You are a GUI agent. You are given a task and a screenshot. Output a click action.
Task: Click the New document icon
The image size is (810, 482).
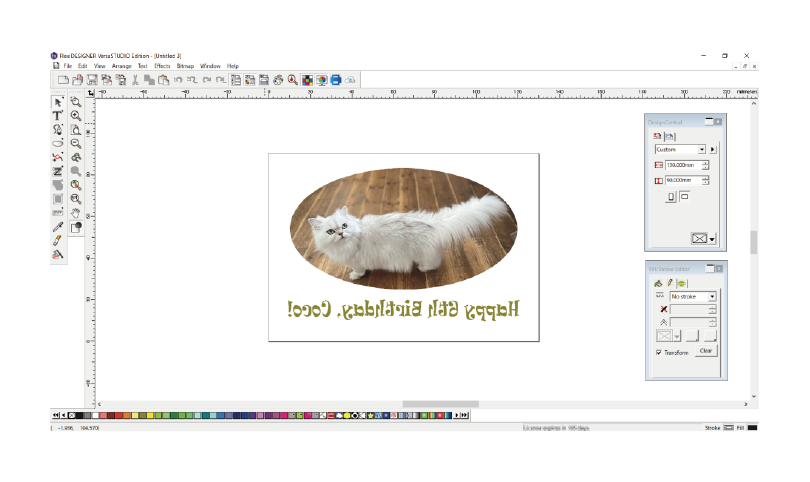63,79
